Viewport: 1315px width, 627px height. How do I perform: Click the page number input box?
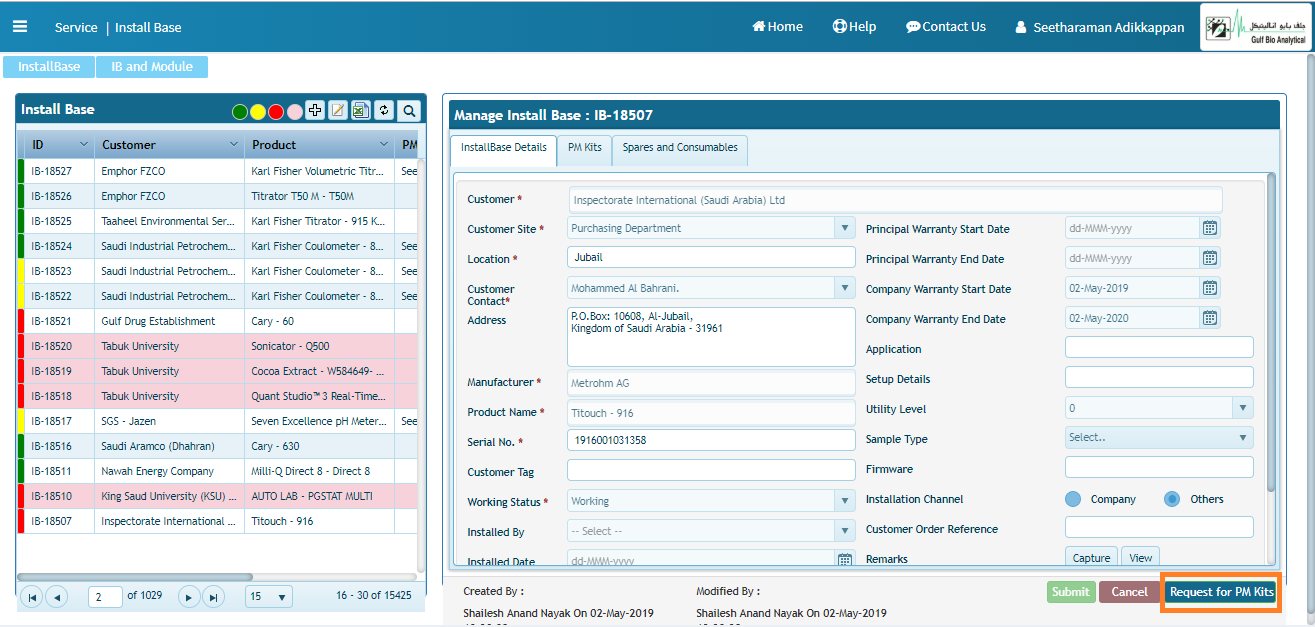(105, 597)
